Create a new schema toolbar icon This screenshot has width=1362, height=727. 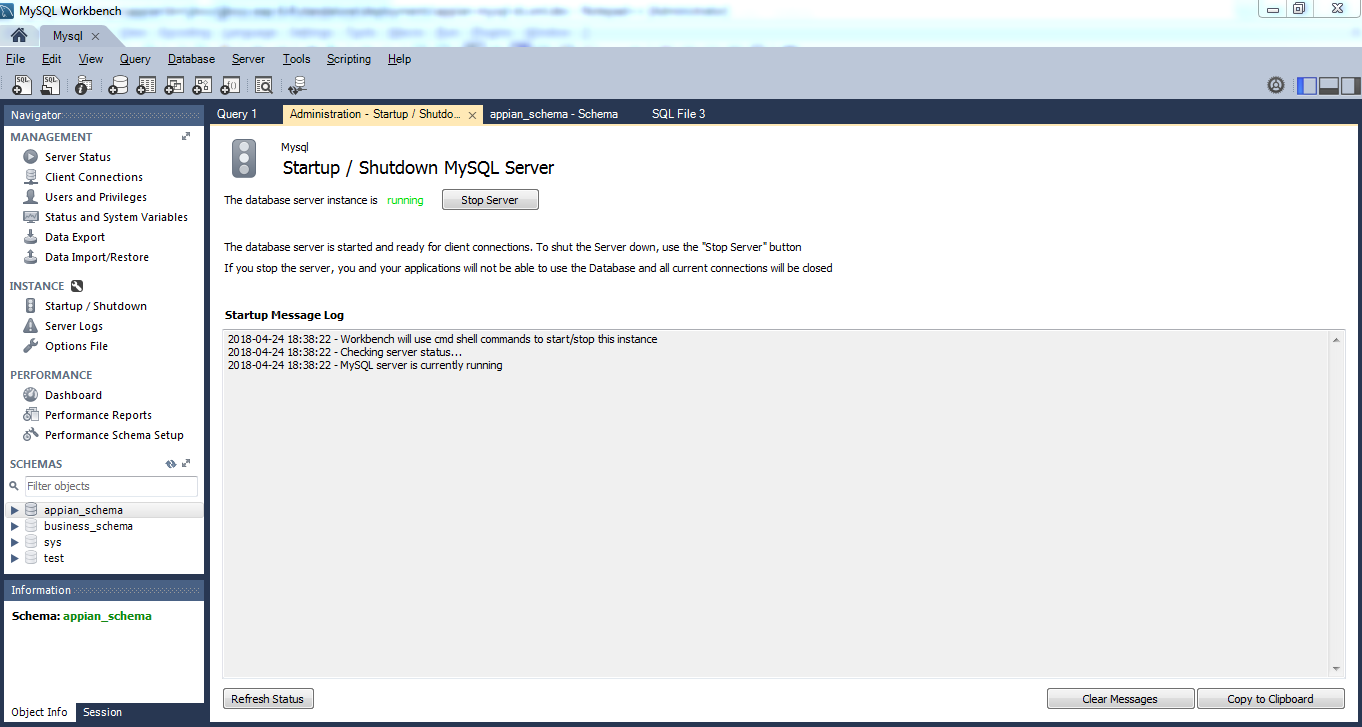coord(118,85)
